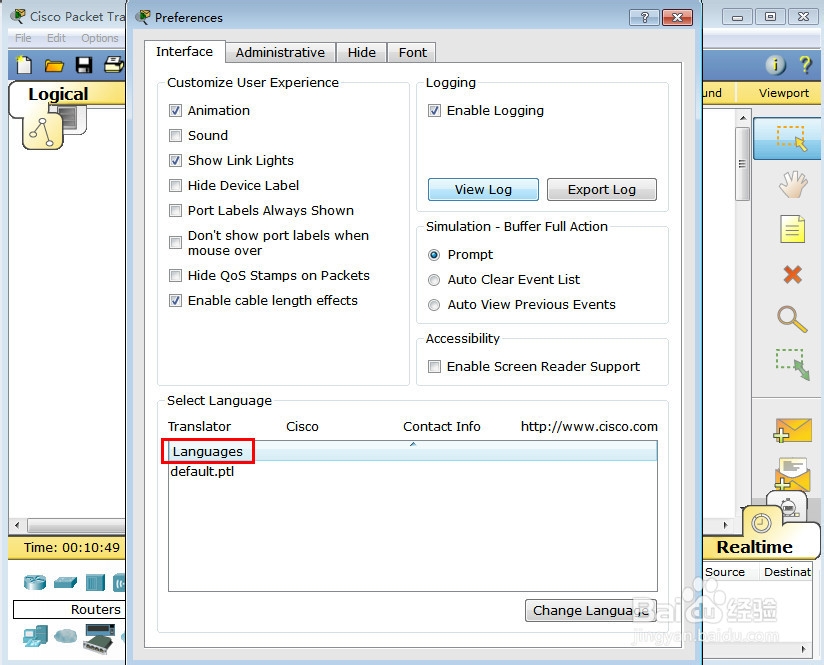The image size is (824, 665).
Task: Select the Switches device category icon
Action: 65,582
